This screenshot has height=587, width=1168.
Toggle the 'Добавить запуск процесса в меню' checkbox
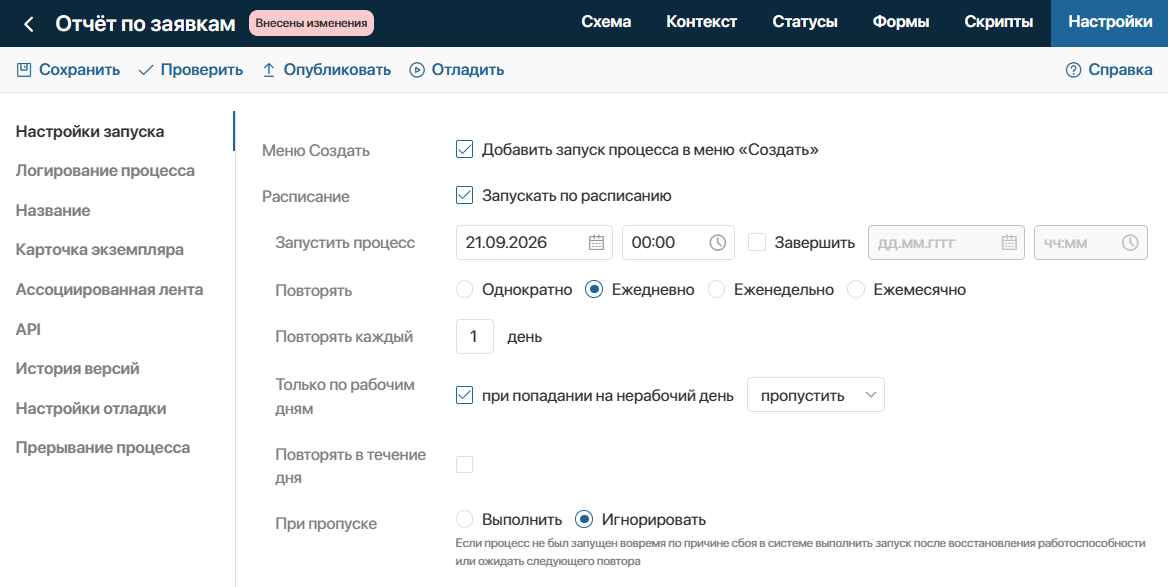[464, 149]
